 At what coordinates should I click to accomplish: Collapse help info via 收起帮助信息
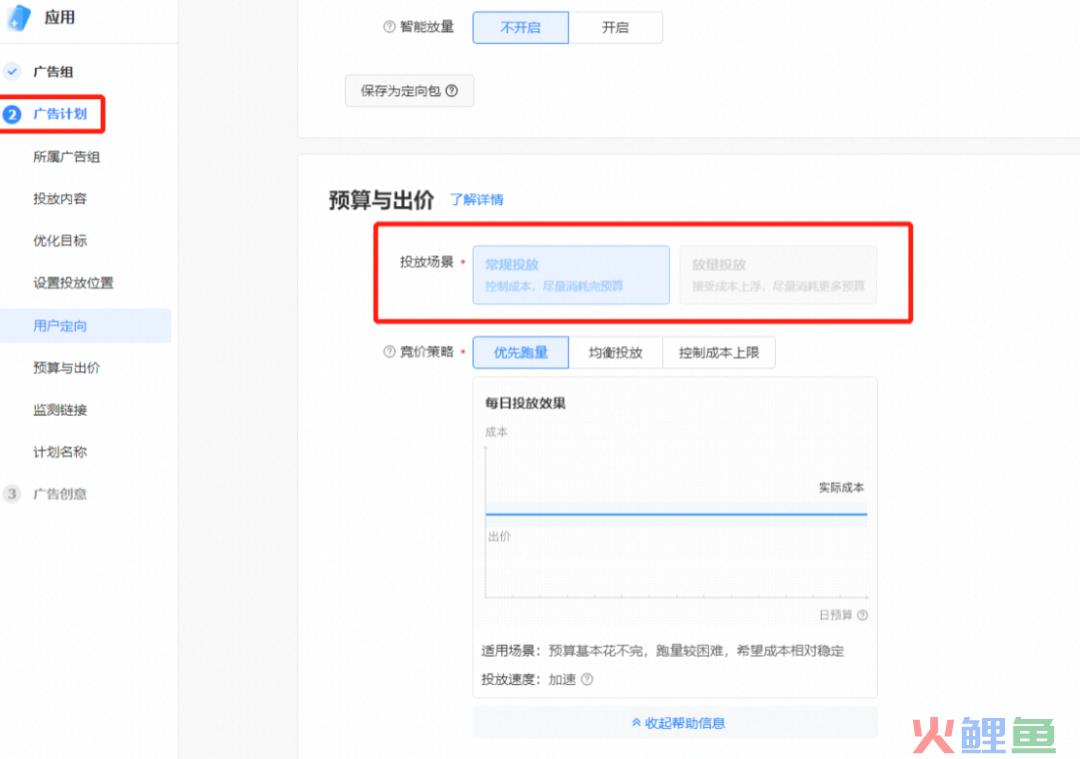point(675,723)
